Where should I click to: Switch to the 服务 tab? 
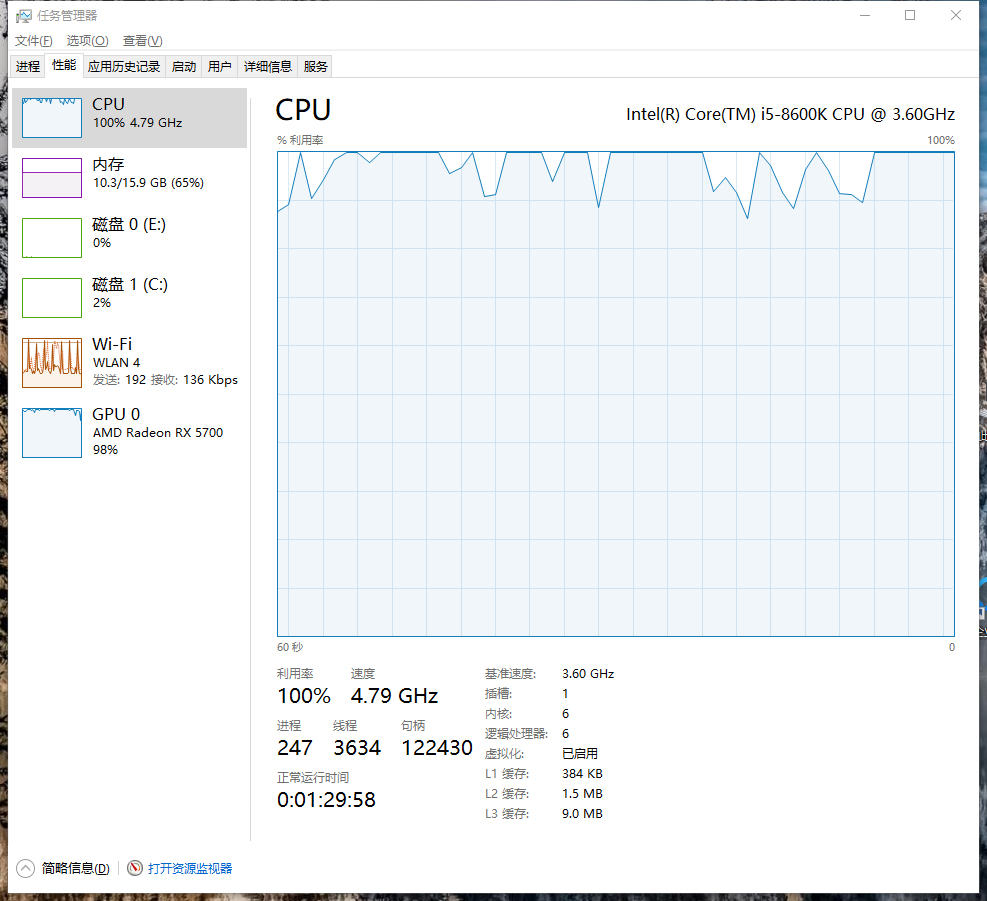pos(315,65)
